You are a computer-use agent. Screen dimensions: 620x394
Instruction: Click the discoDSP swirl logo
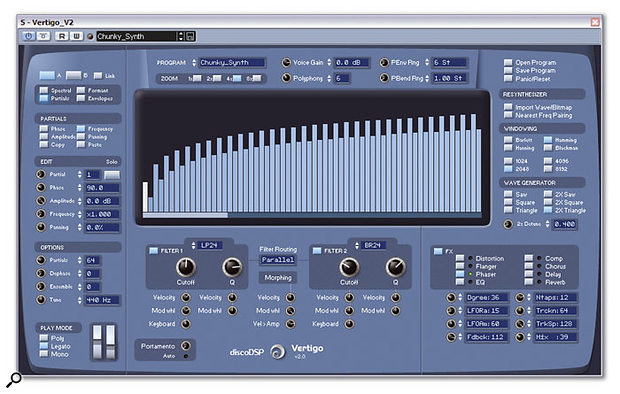pos(278,351)
